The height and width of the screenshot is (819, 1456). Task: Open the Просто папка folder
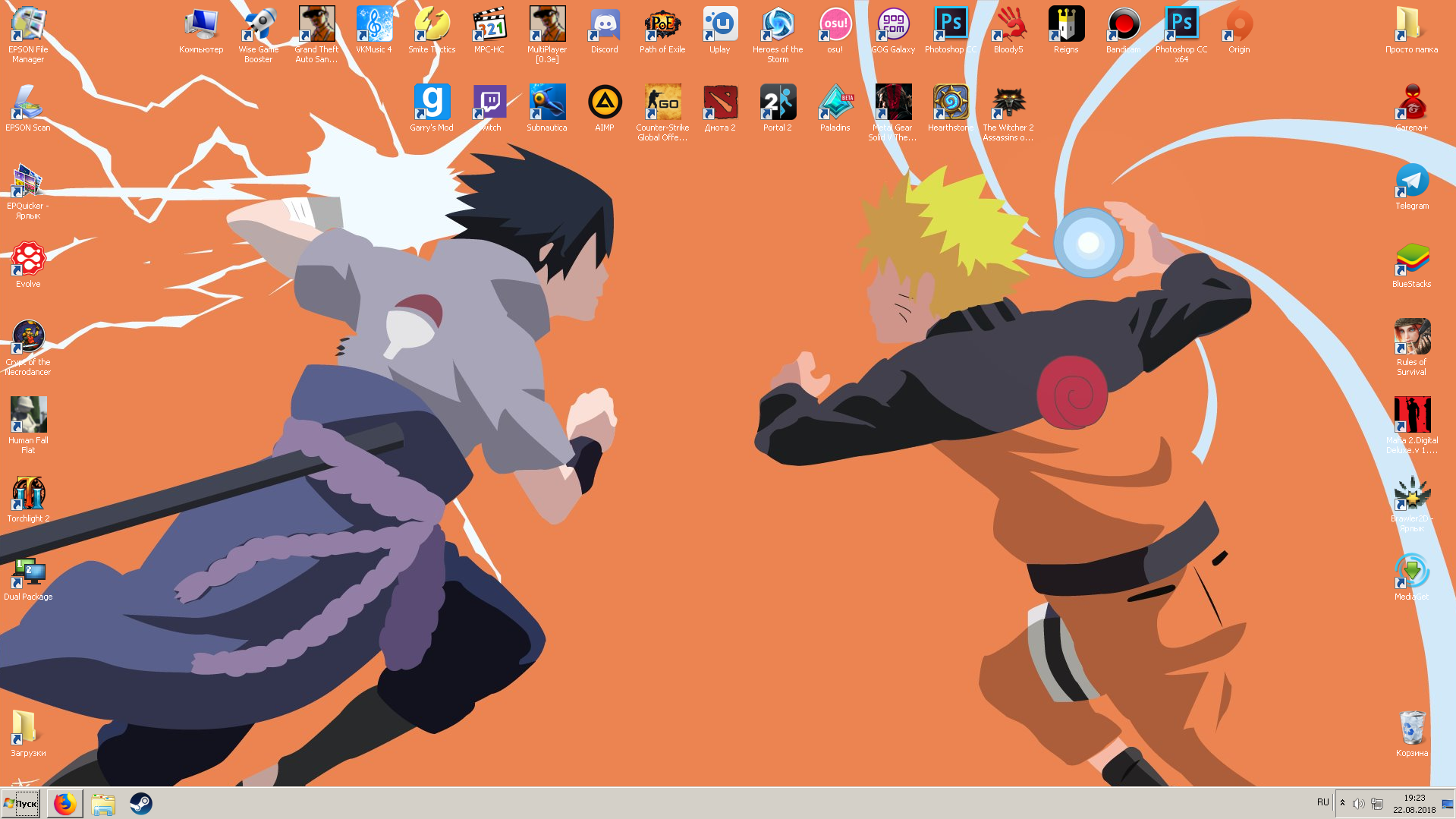click(x=1412, y=30)
